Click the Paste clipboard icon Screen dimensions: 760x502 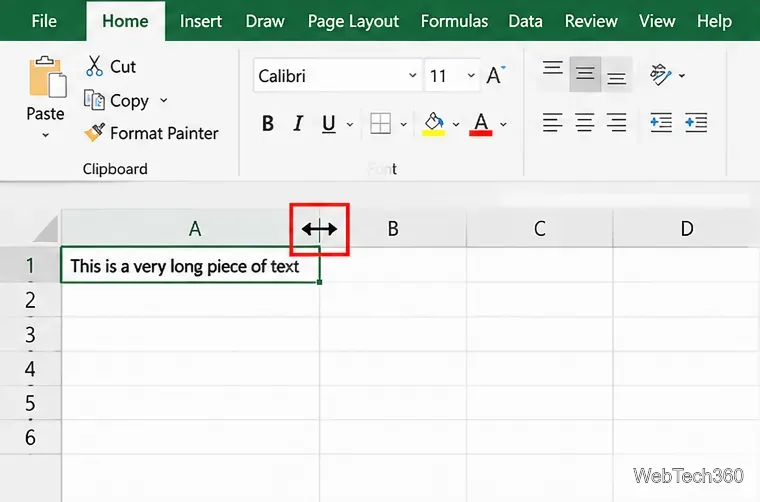pyautogui.click(x=47, y=77)
